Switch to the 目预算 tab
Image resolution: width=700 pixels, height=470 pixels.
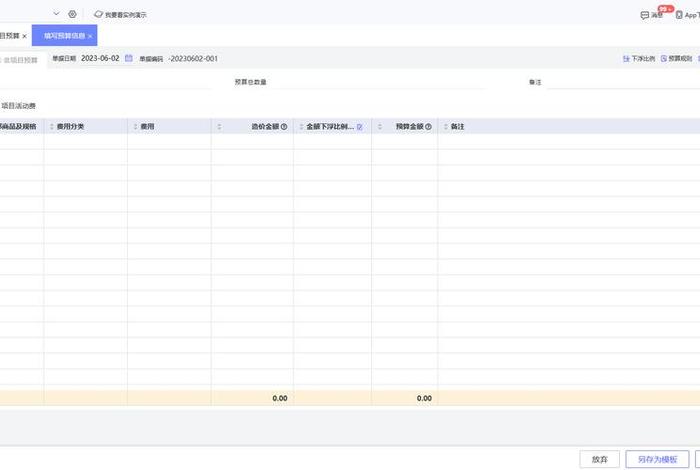pyautogui.click(x=10, y=36)
